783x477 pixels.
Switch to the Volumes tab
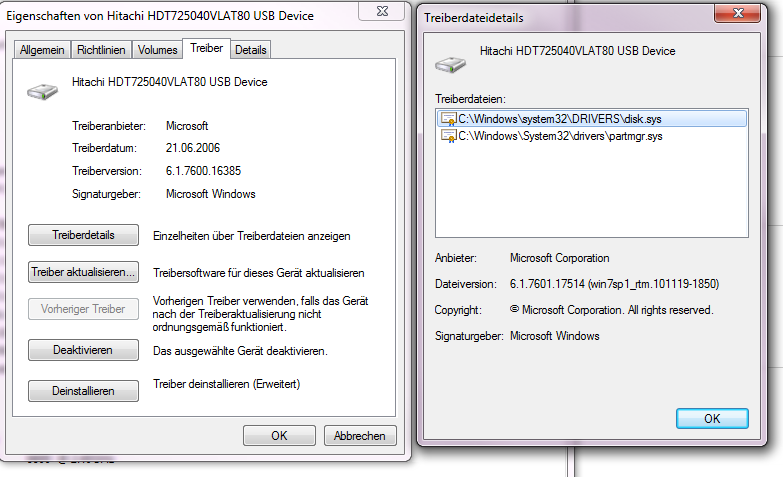point(157,50)
